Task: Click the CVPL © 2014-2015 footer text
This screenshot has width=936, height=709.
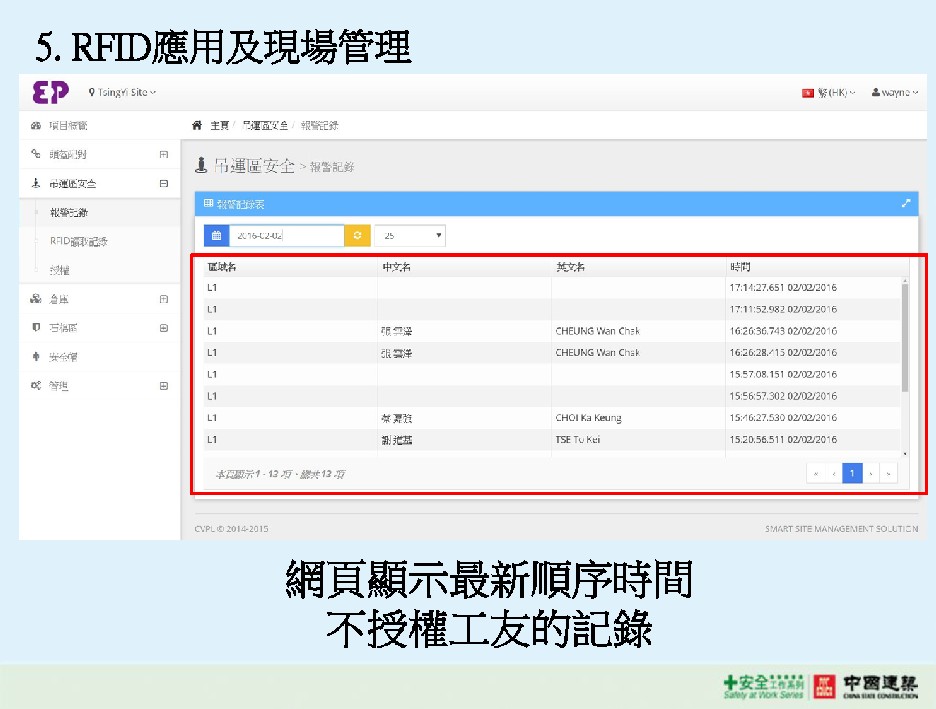Action: click(x=231, y=529)
